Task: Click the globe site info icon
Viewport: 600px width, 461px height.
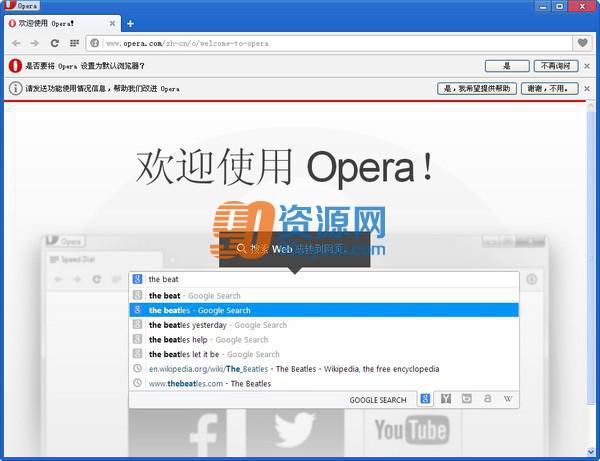Action: [95, 43]
